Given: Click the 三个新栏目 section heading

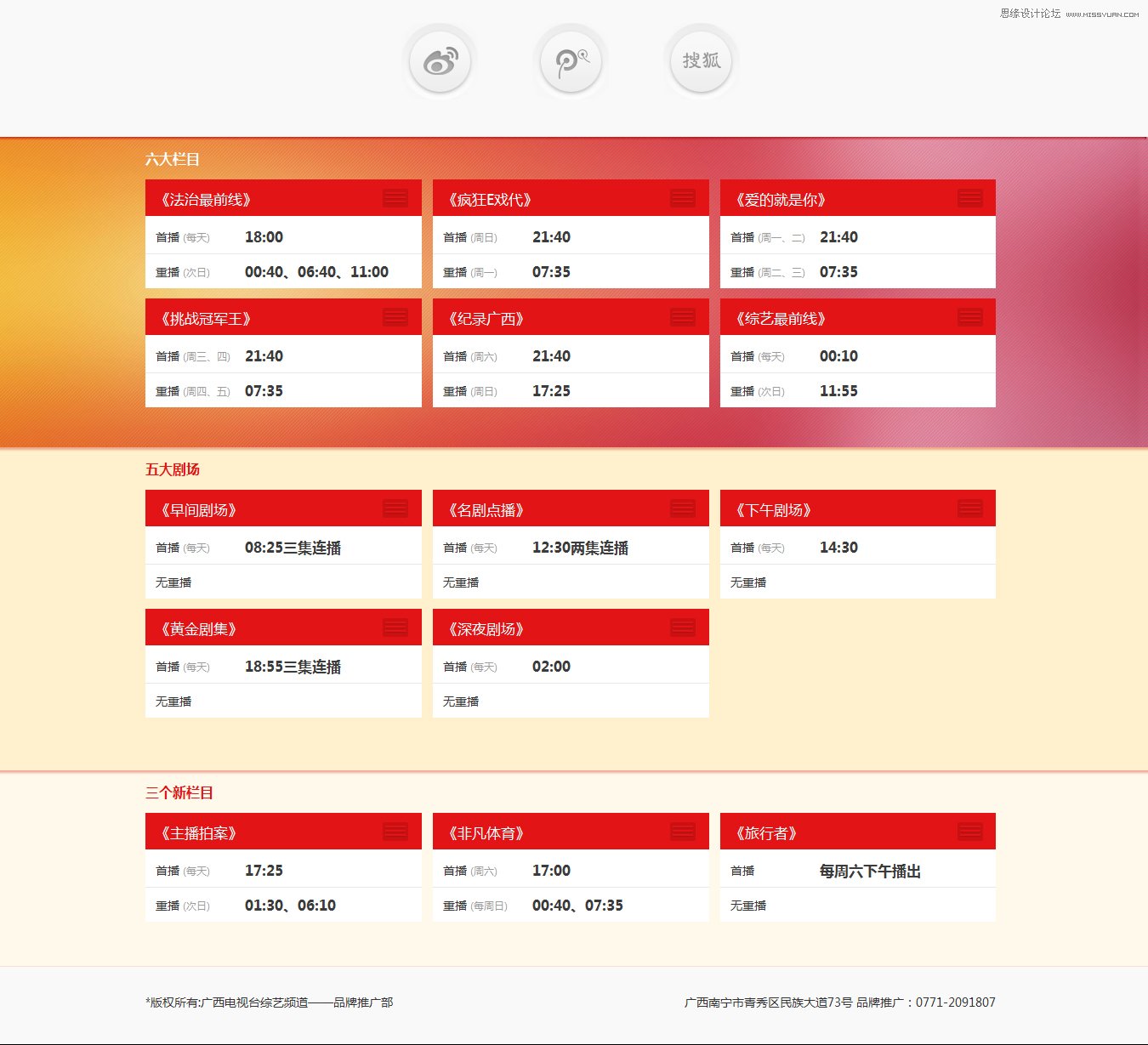Looking at the screenshot, I should click(x=179, y=792).
